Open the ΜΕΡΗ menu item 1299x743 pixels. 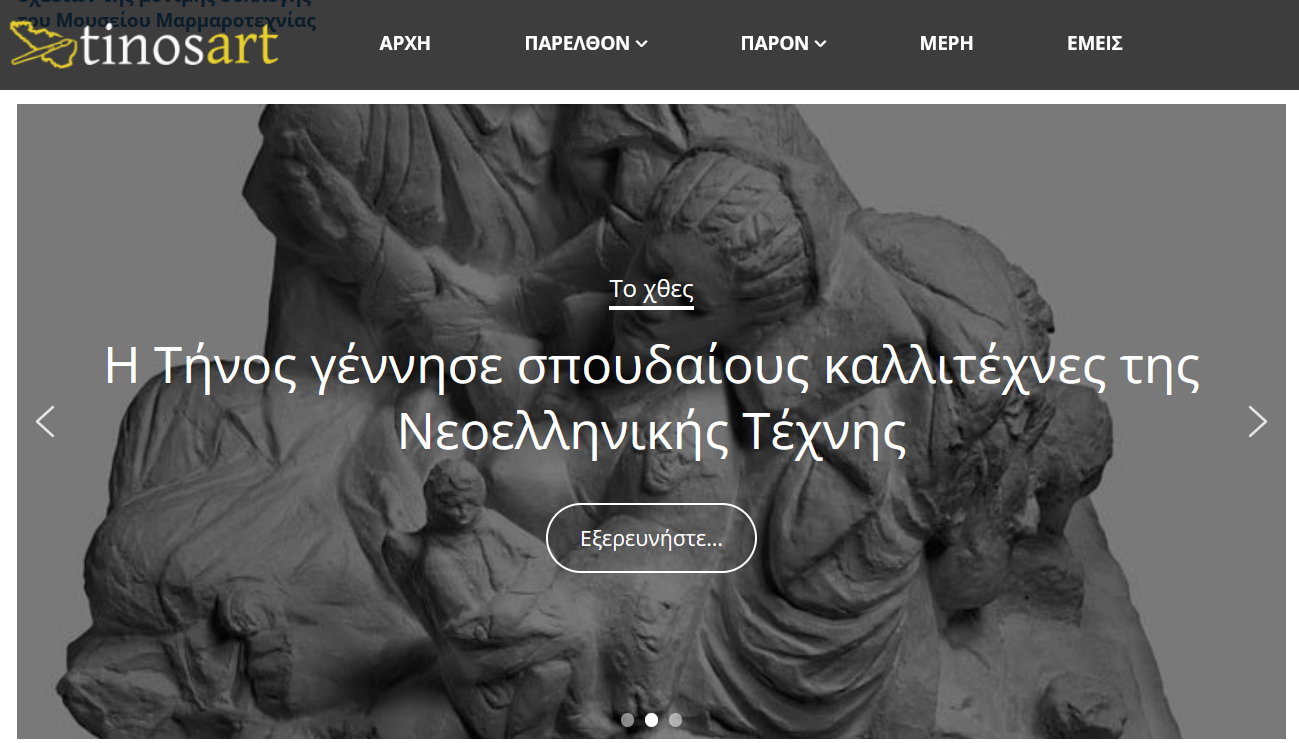pos(946,44)
